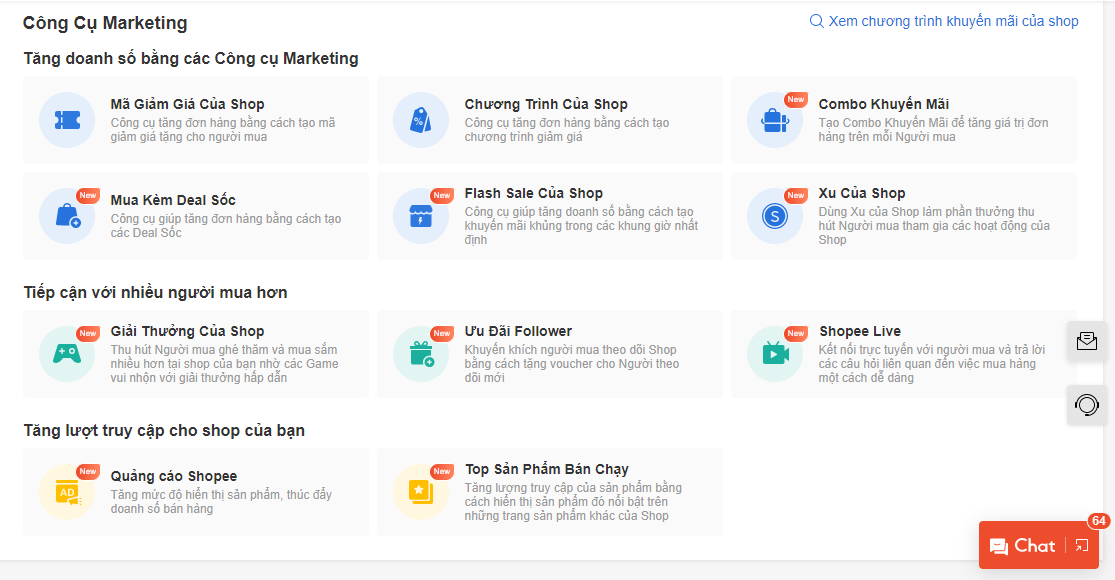Viewport: 1115px width, 580px height.
Task: Select the Quảng cáo Shopee ads icon
Action: tap(66, 491)
